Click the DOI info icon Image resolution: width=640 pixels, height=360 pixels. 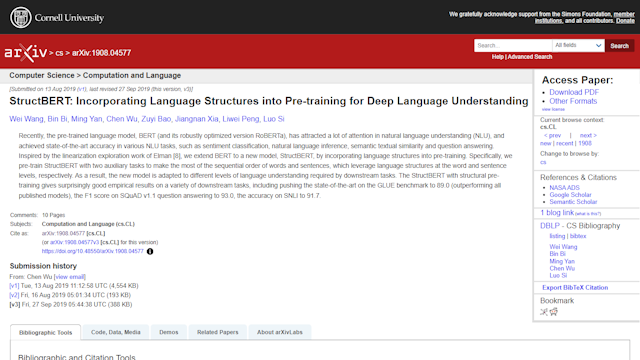point(150,251)
